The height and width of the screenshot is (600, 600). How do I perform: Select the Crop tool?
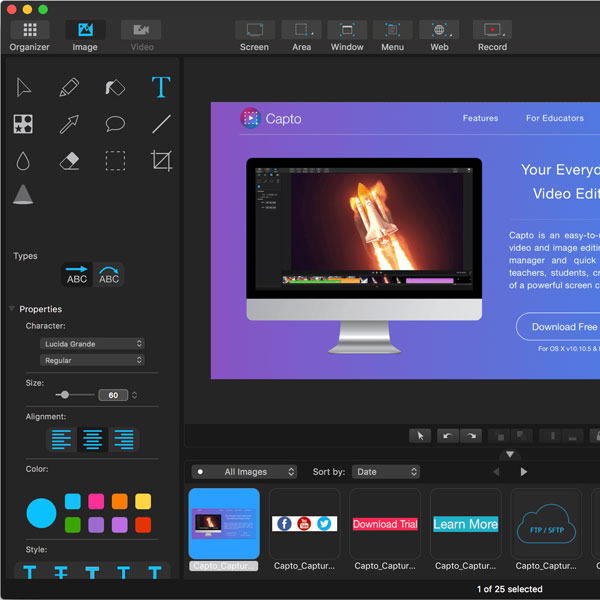pos(161,161)
